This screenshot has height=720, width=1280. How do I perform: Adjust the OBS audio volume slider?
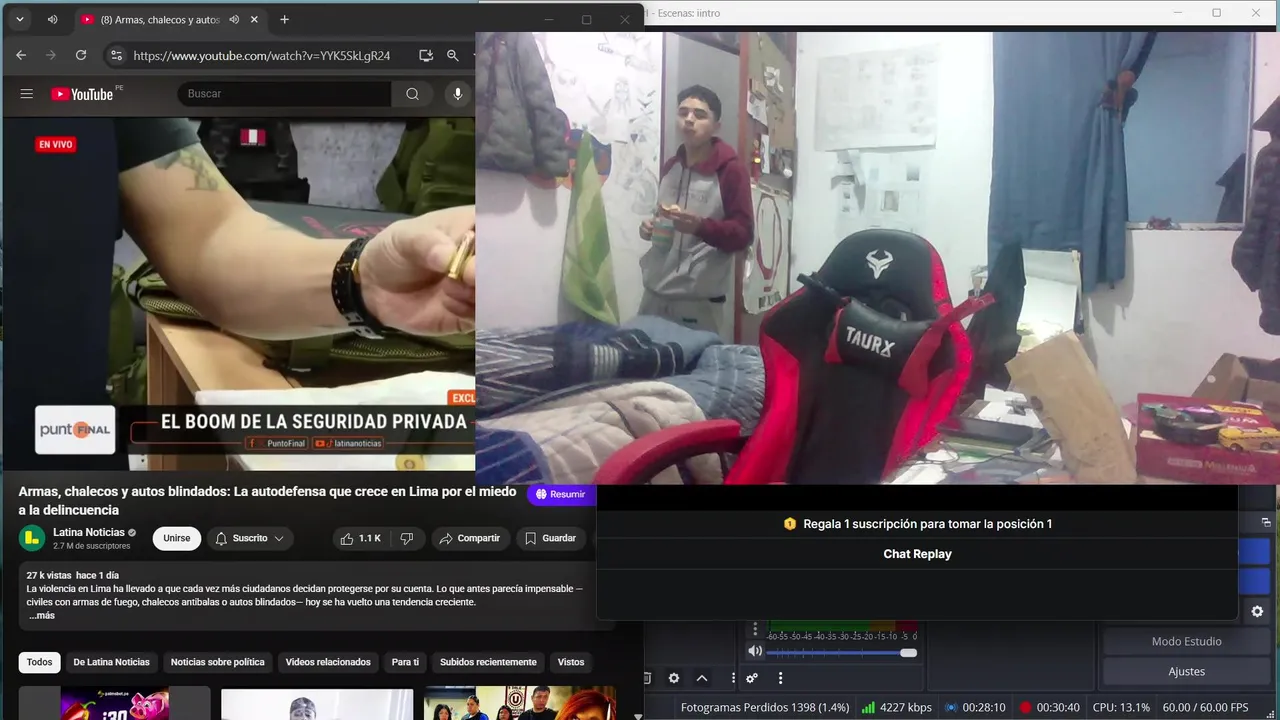click(842, 653)
